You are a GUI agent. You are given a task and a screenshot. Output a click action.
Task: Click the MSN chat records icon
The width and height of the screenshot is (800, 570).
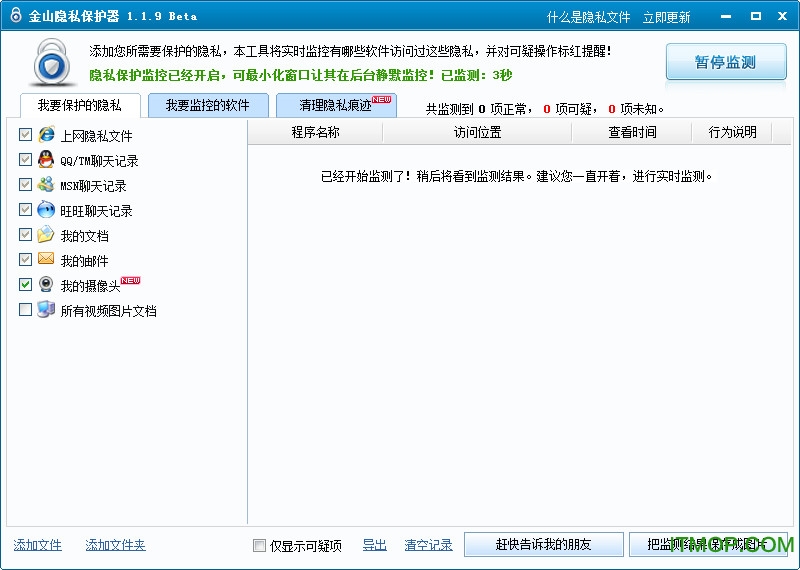46,184
